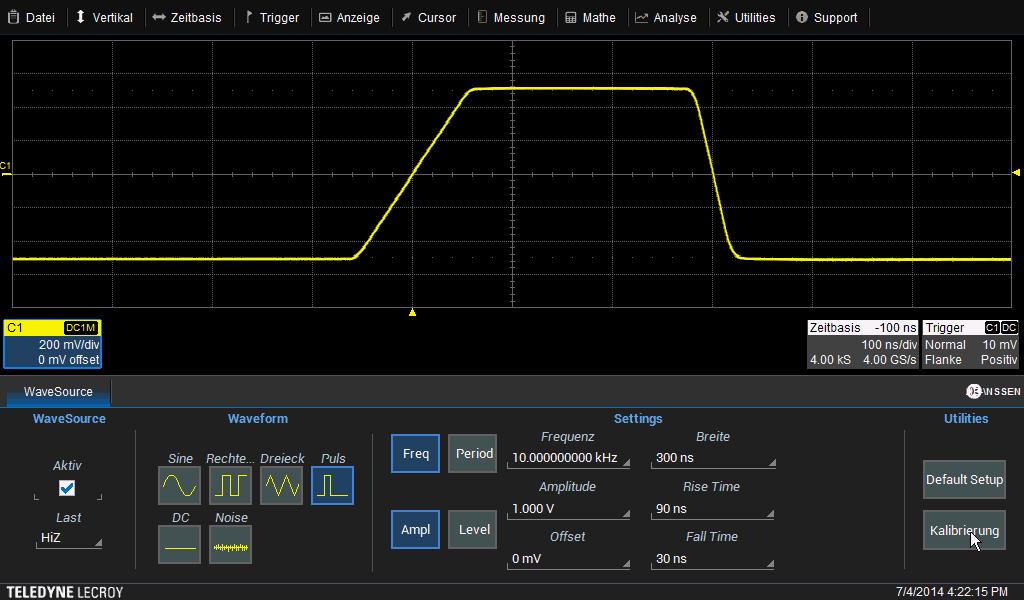Open the Rise Time value field
The height and width of the screenshot is (600, 1024).
tap(712, 509)
